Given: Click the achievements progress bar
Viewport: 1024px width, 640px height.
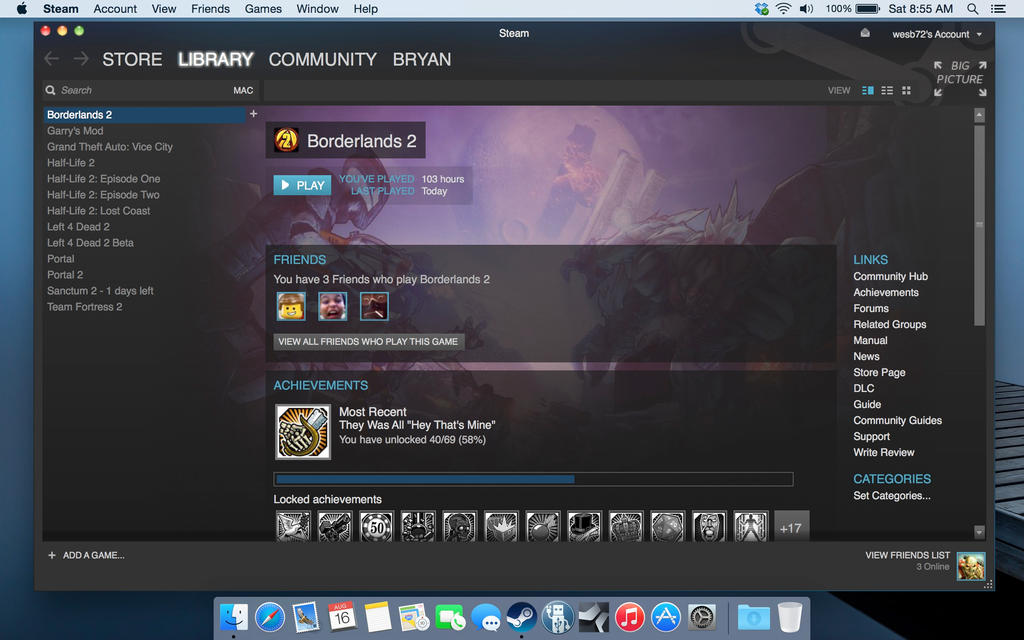Looking at the screenshot, I should (x=533, y=479).
